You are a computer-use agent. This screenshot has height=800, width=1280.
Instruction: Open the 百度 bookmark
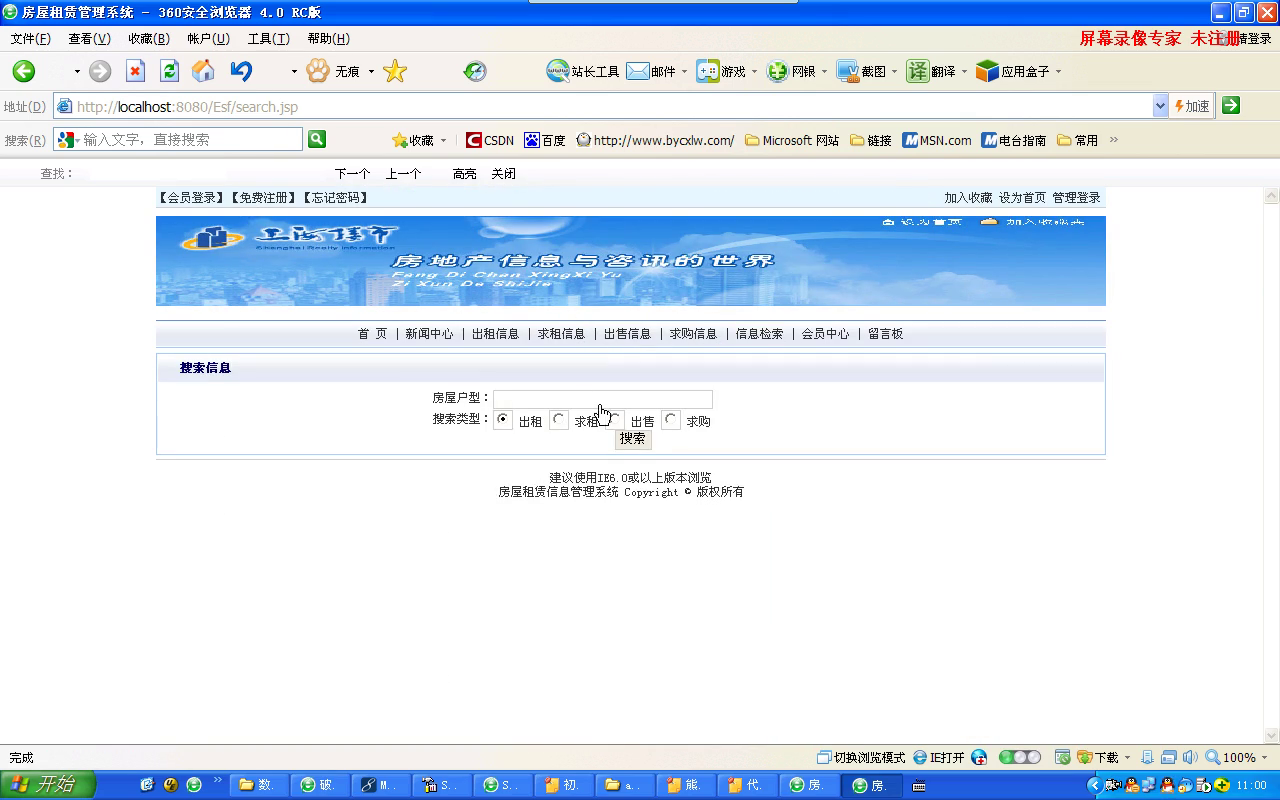545,140
